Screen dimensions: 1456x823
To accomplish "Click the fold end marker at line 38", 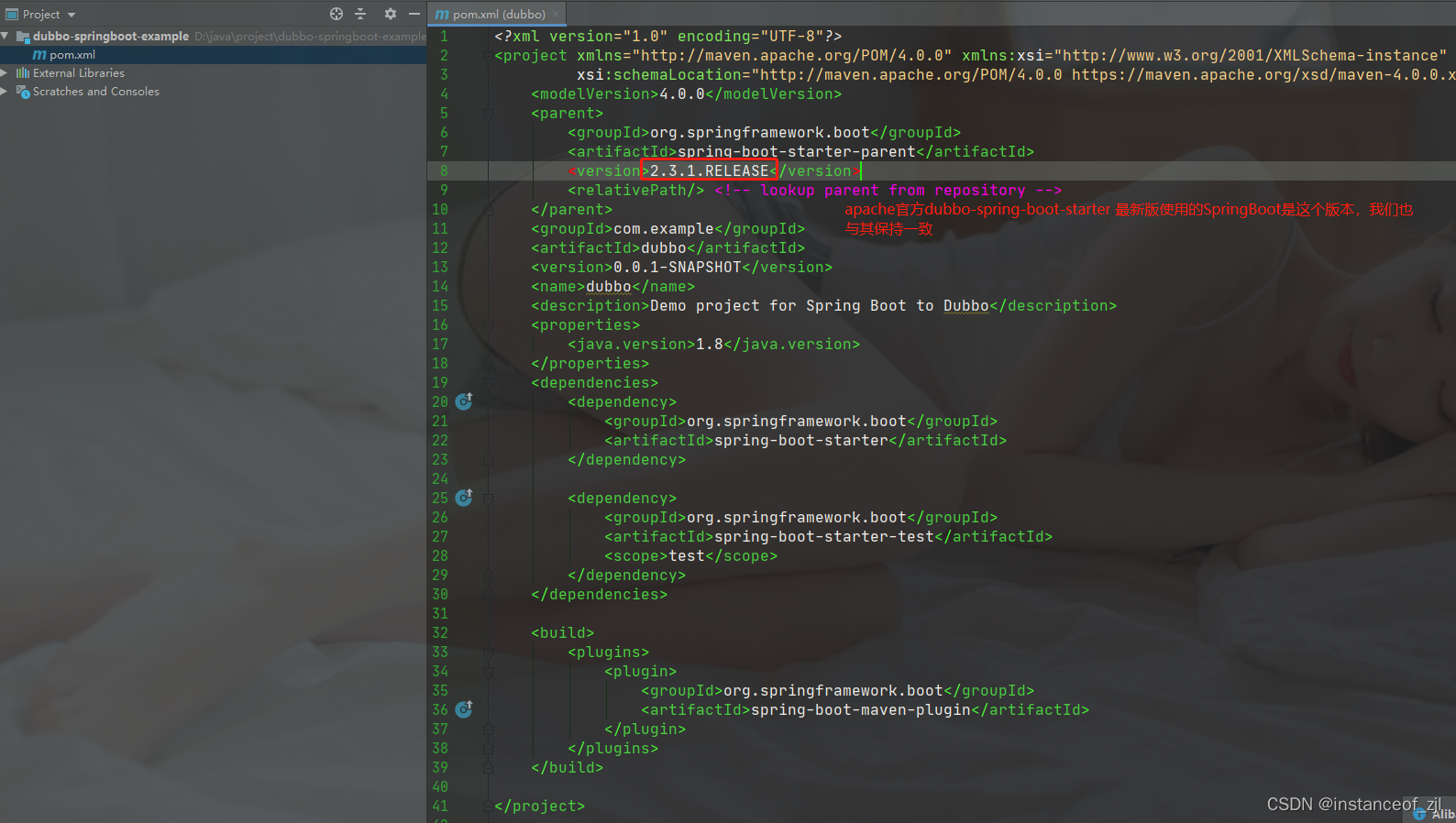I will click(x=488, y=749).
